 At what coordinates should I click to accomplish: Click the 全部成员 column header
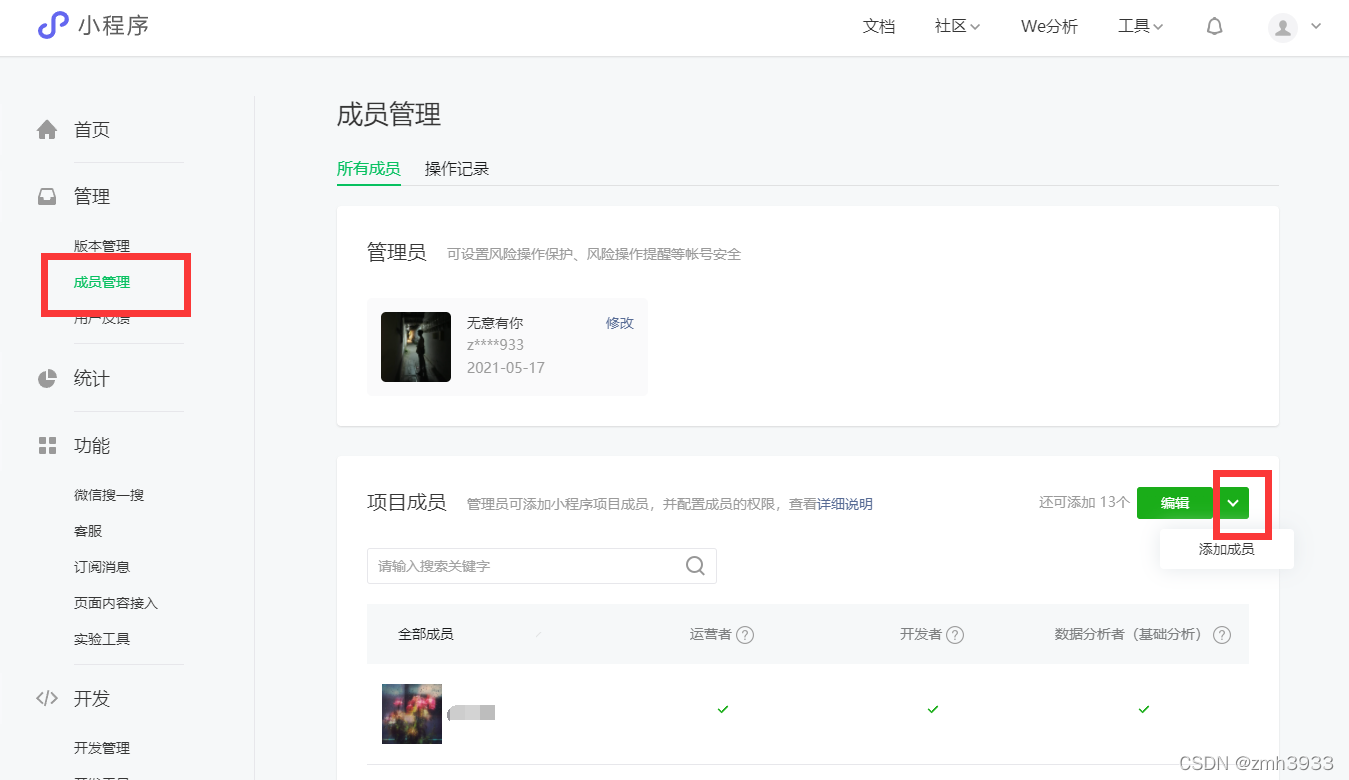[x=426, y=634]
